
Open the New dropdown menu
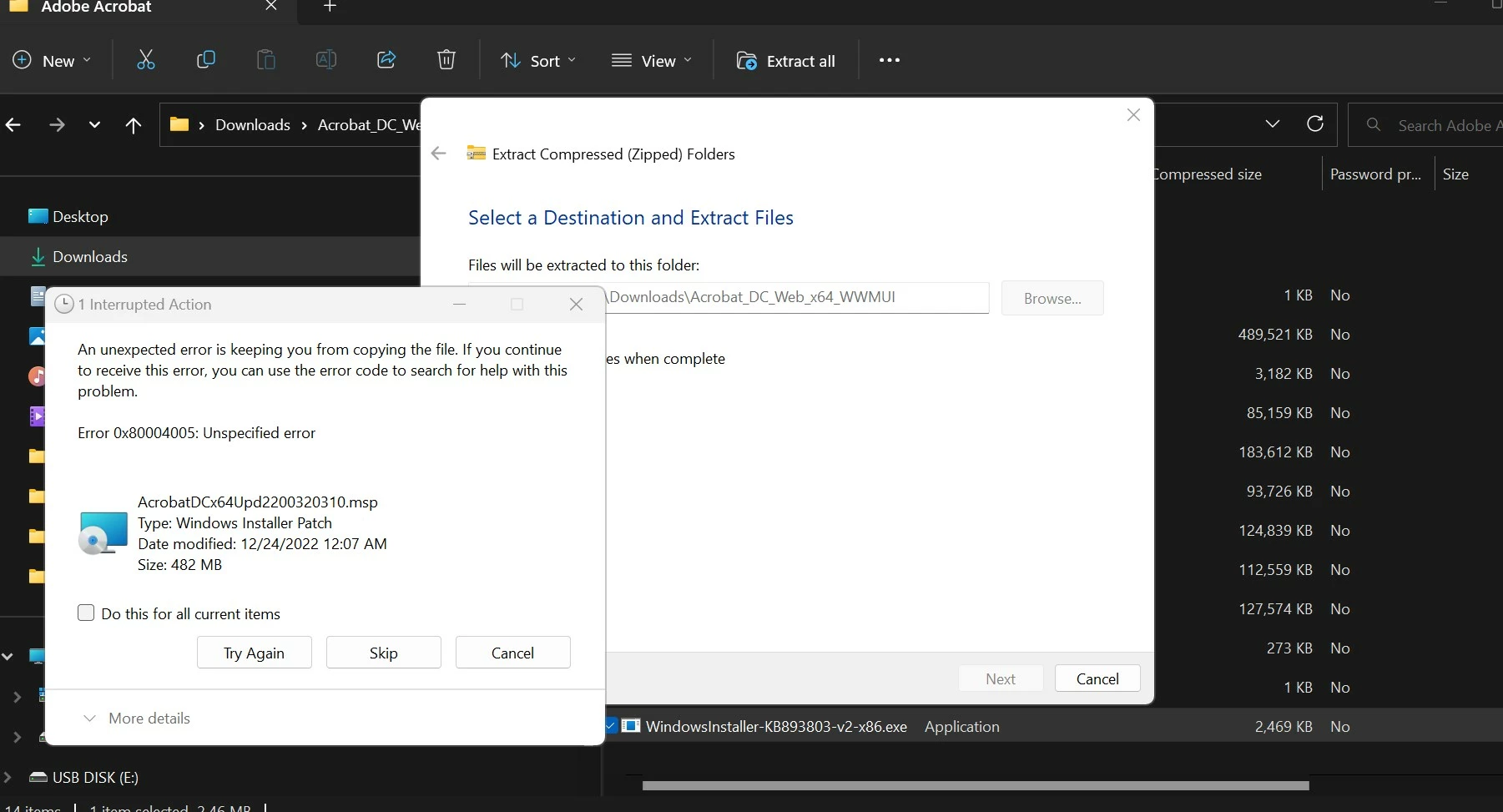tap(53, 61)
